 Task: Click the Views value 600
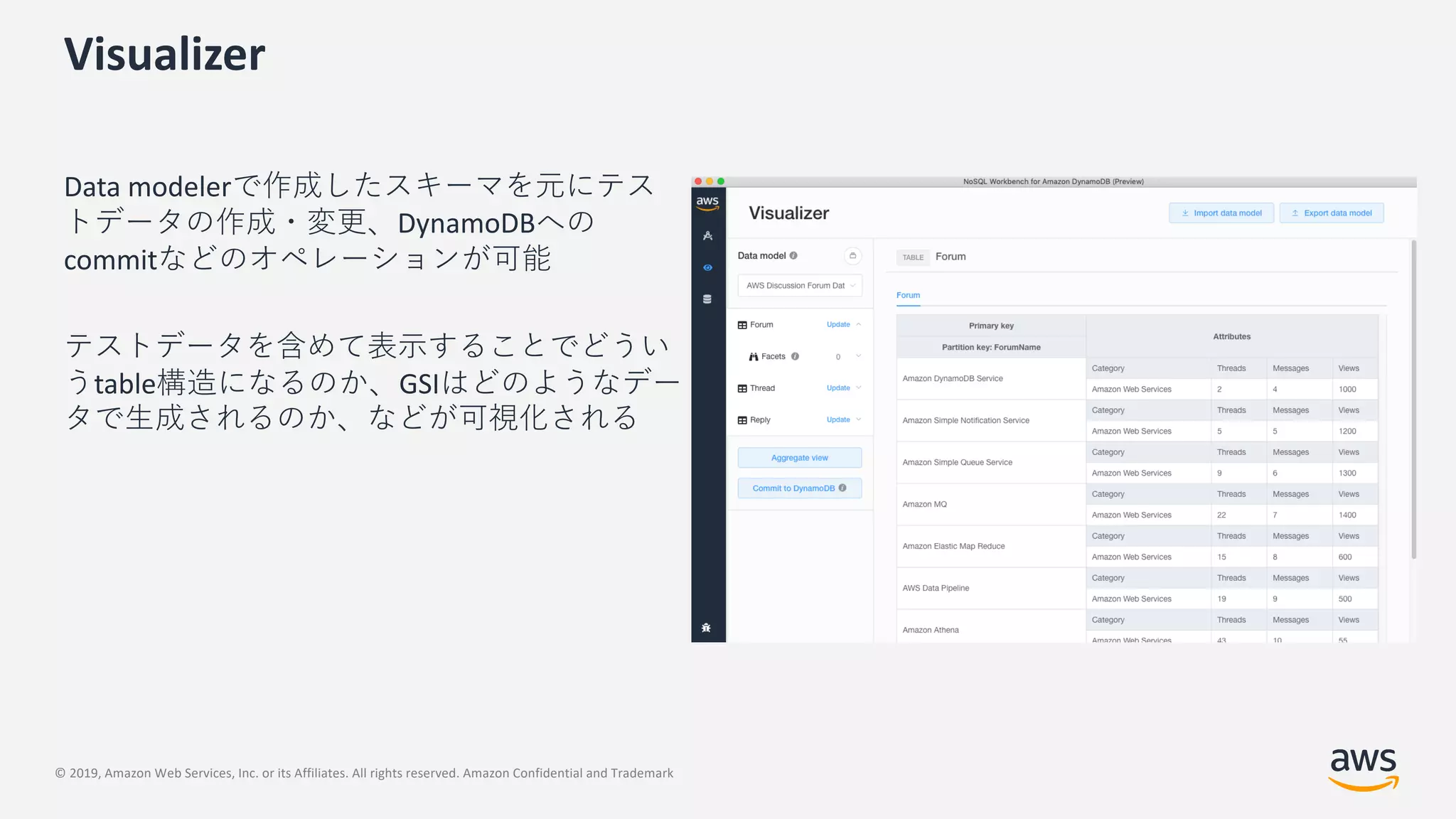pyautogui.click(x=1345, y=557)
